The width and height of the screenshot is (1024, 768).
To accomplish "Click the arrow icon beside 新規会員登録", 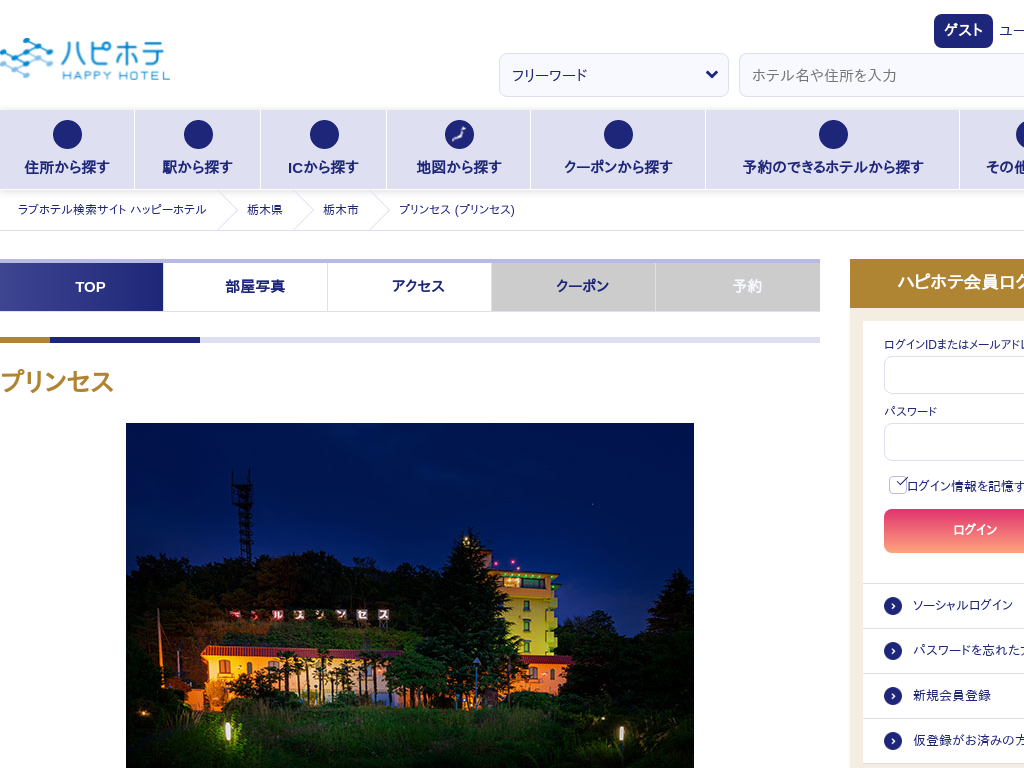I will tap(893, 696).
